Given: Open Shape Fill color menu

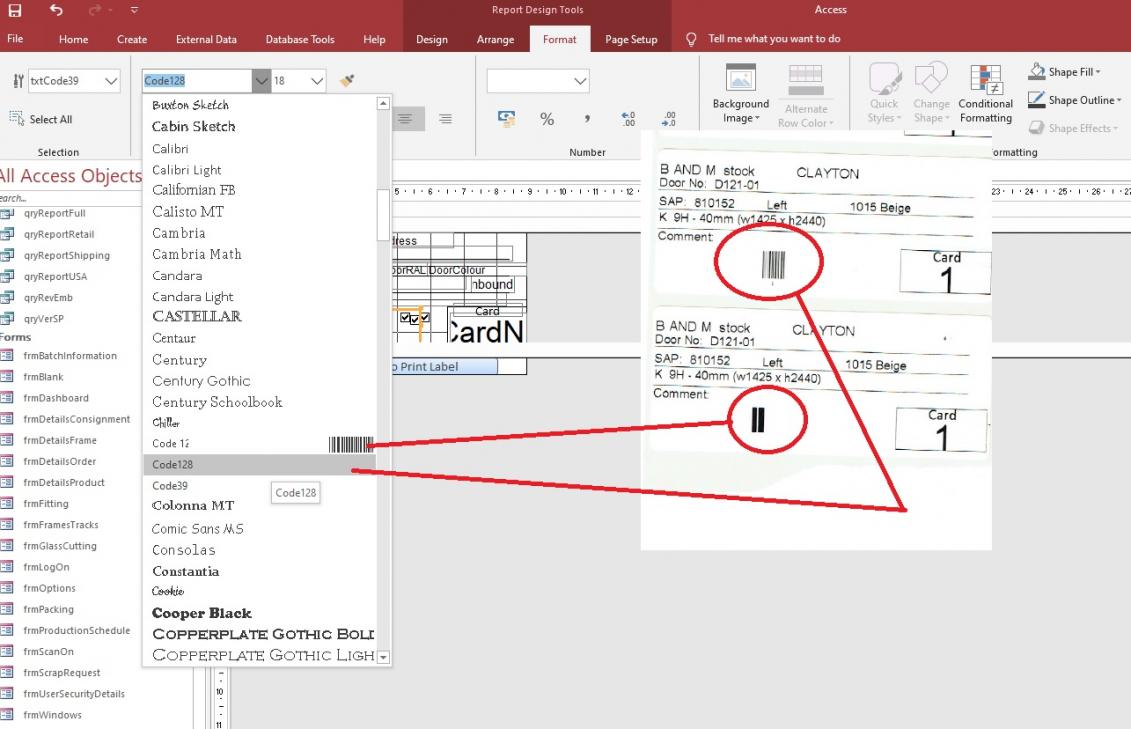Looking at the screenshot, I should pyautogui.click(x=1065, y=71).
